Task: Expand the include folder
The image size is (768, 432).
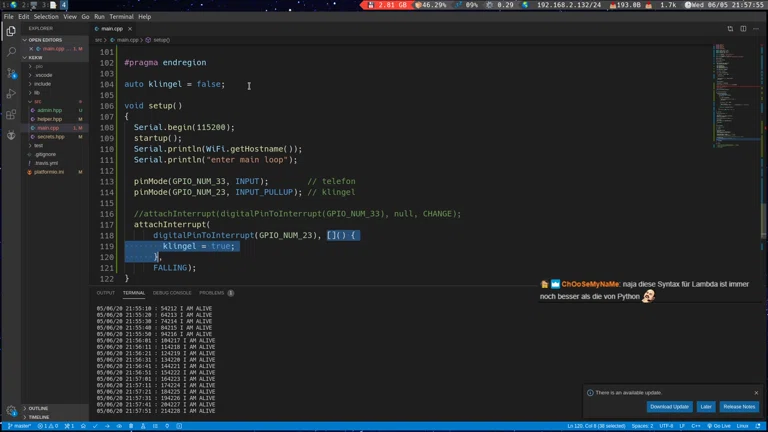Action: point(42,84)
